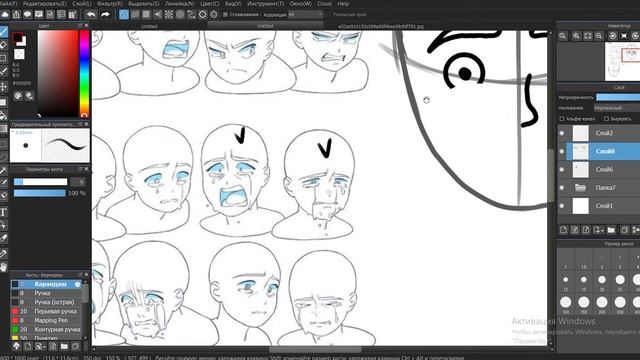The width and height of the screenshot is (640, 360).
Task: Select the Контурная ручка brush
Action: (x=46, y=329)
